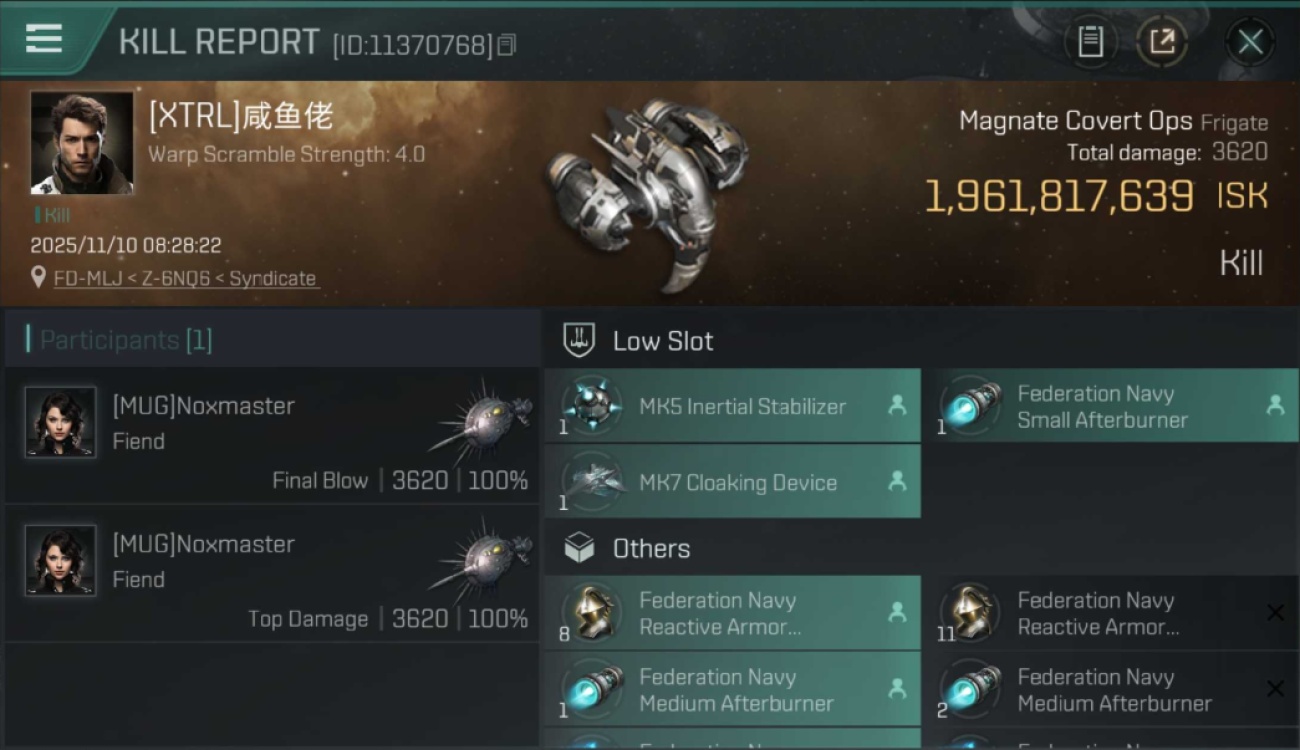
Task: Select dropped Federation Navy Reactive Armor item
Action: [x=732, y=613]
